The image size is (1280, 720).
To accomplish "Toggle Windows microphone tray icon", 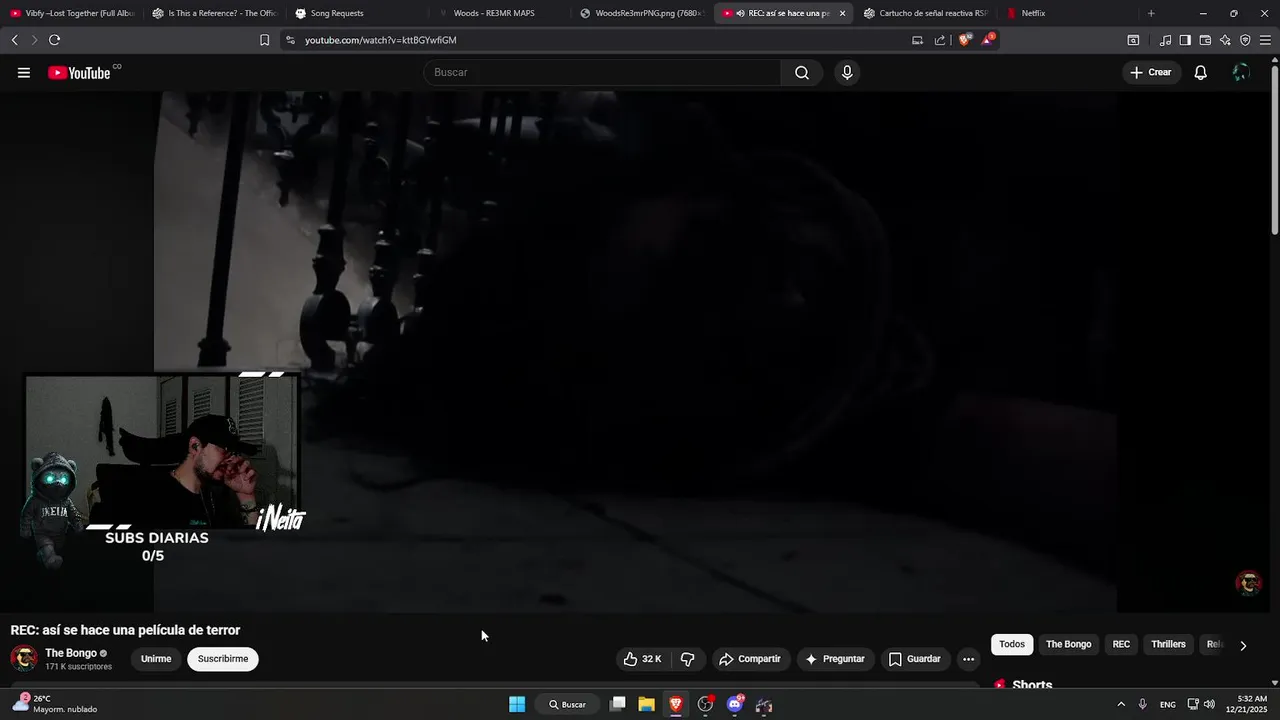I will click(1142, 704).
